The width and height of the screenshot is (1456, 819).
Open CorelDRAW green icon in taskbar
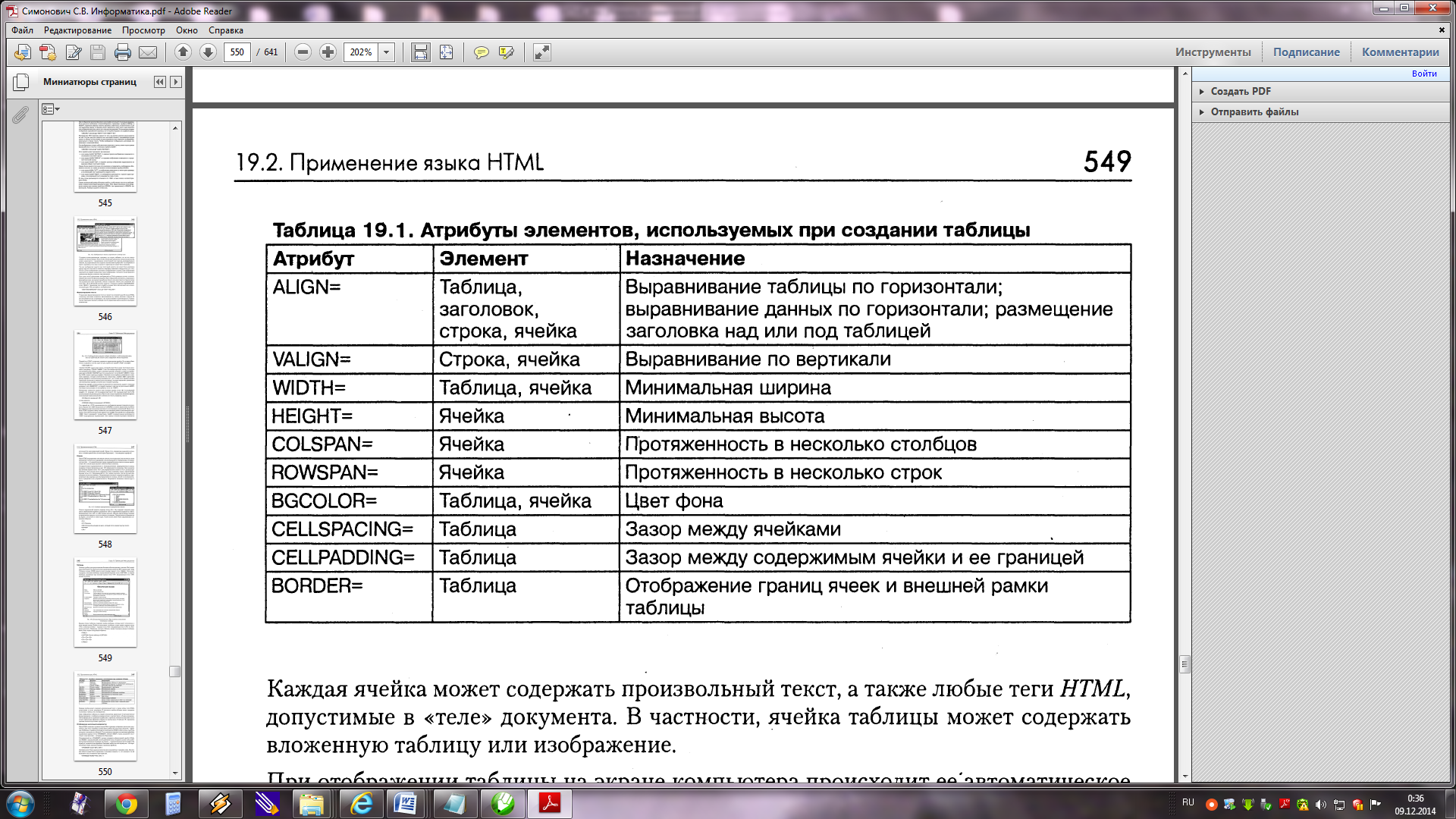coord(502,804)
